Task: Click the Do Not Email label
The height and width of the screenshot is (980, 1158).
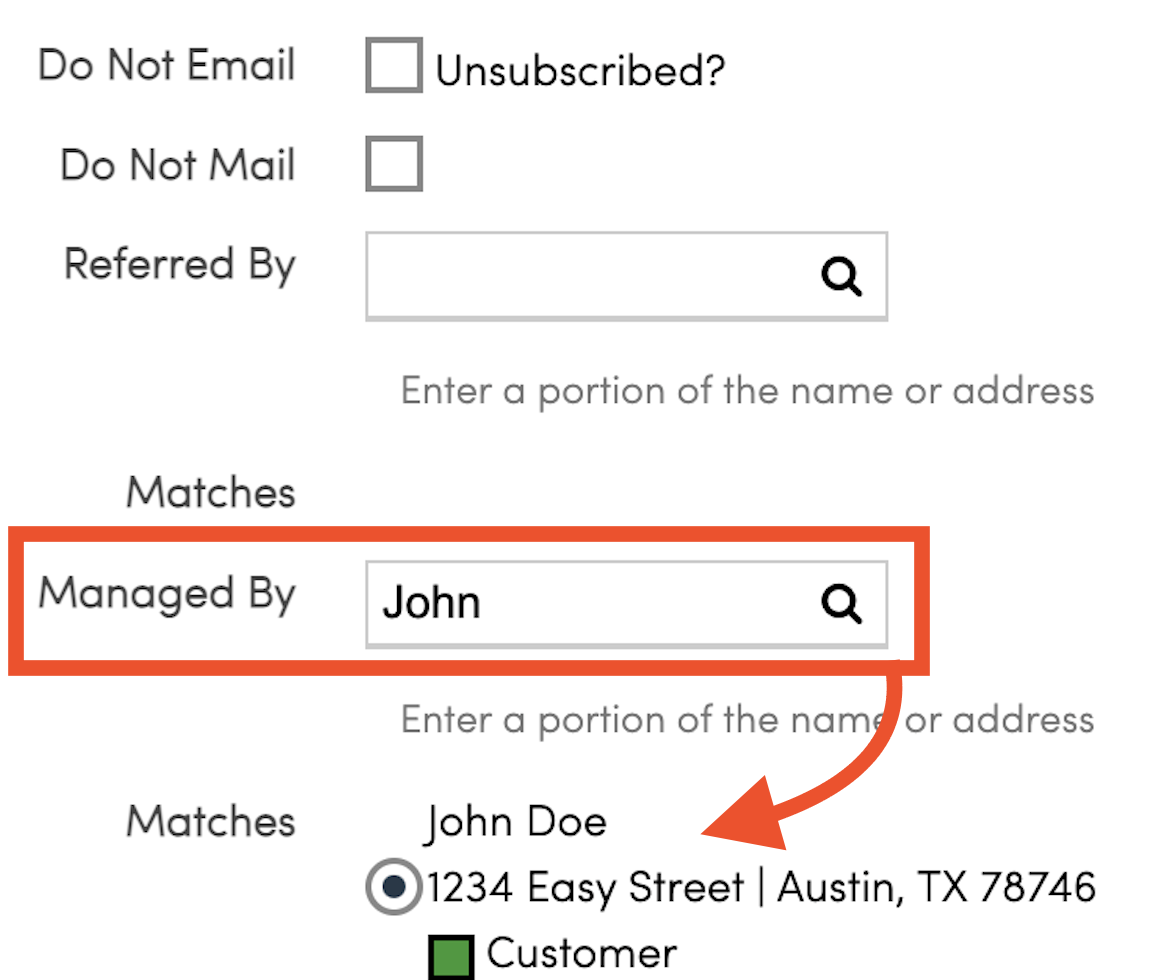Action: (x=166, y=64)
